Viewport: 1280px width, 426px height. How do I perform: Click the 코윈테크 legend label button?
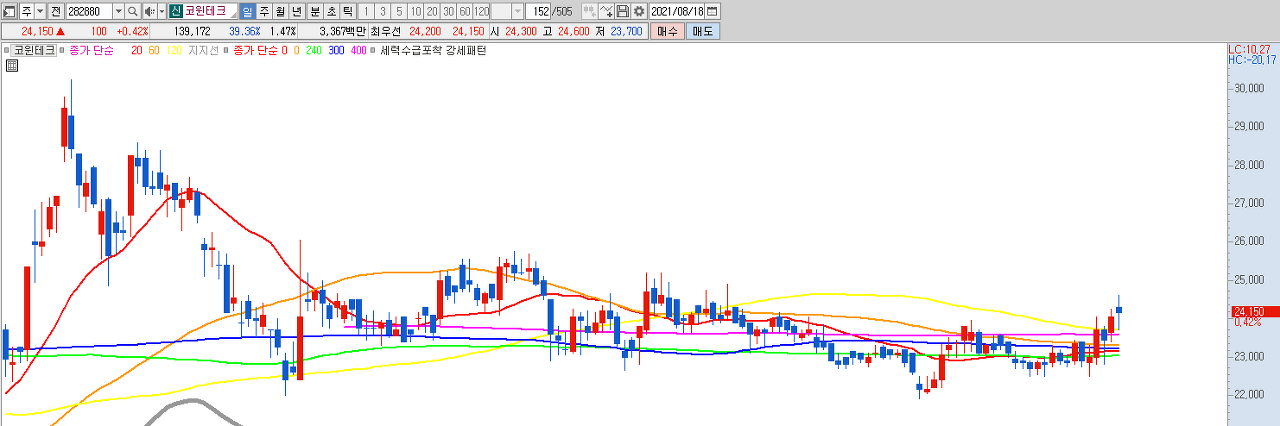click(x=33, y=50)
